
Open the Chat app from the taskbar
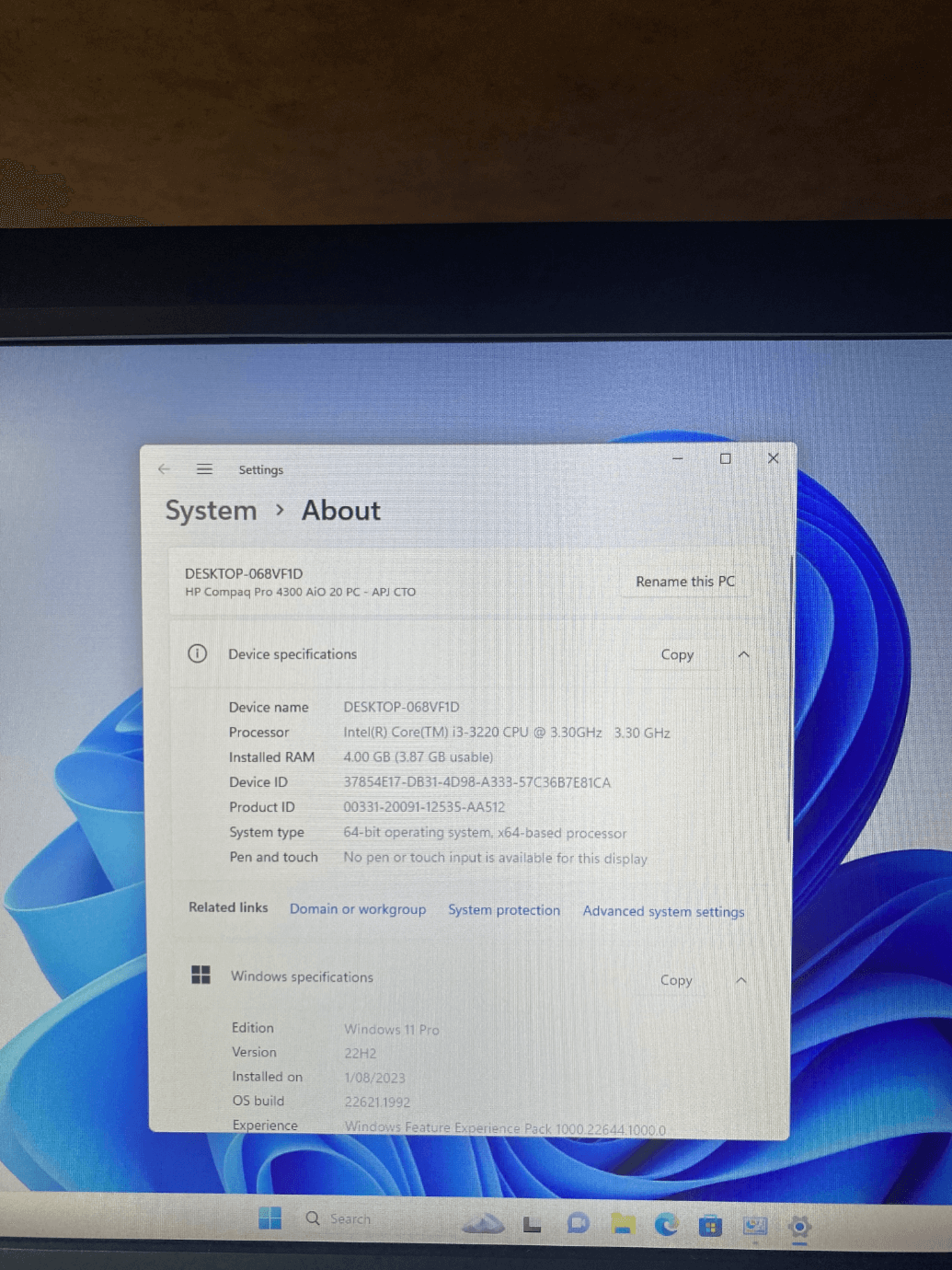(578, 1223)
